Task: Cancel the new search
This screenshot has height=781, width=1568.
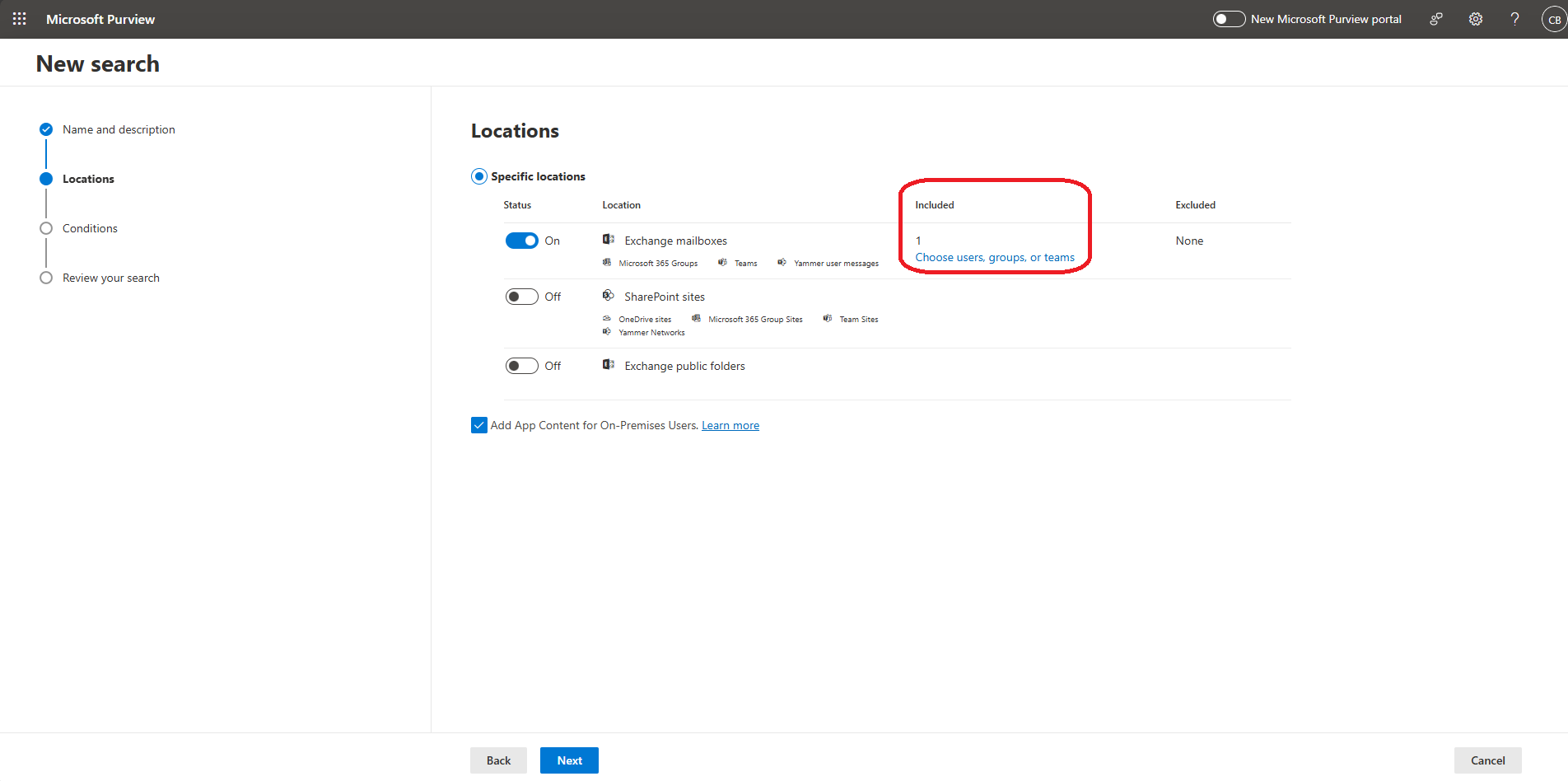Action: 1487,760
